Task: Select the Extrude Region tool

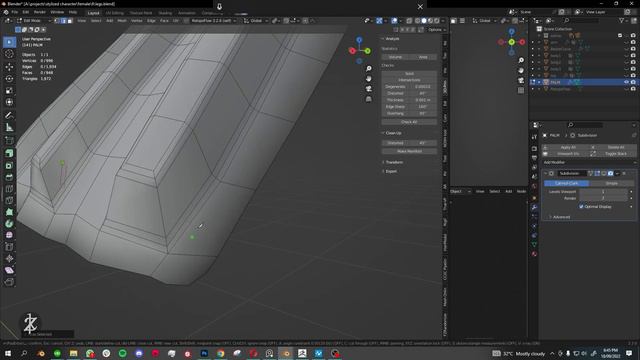Action: [x=9, y=153]
